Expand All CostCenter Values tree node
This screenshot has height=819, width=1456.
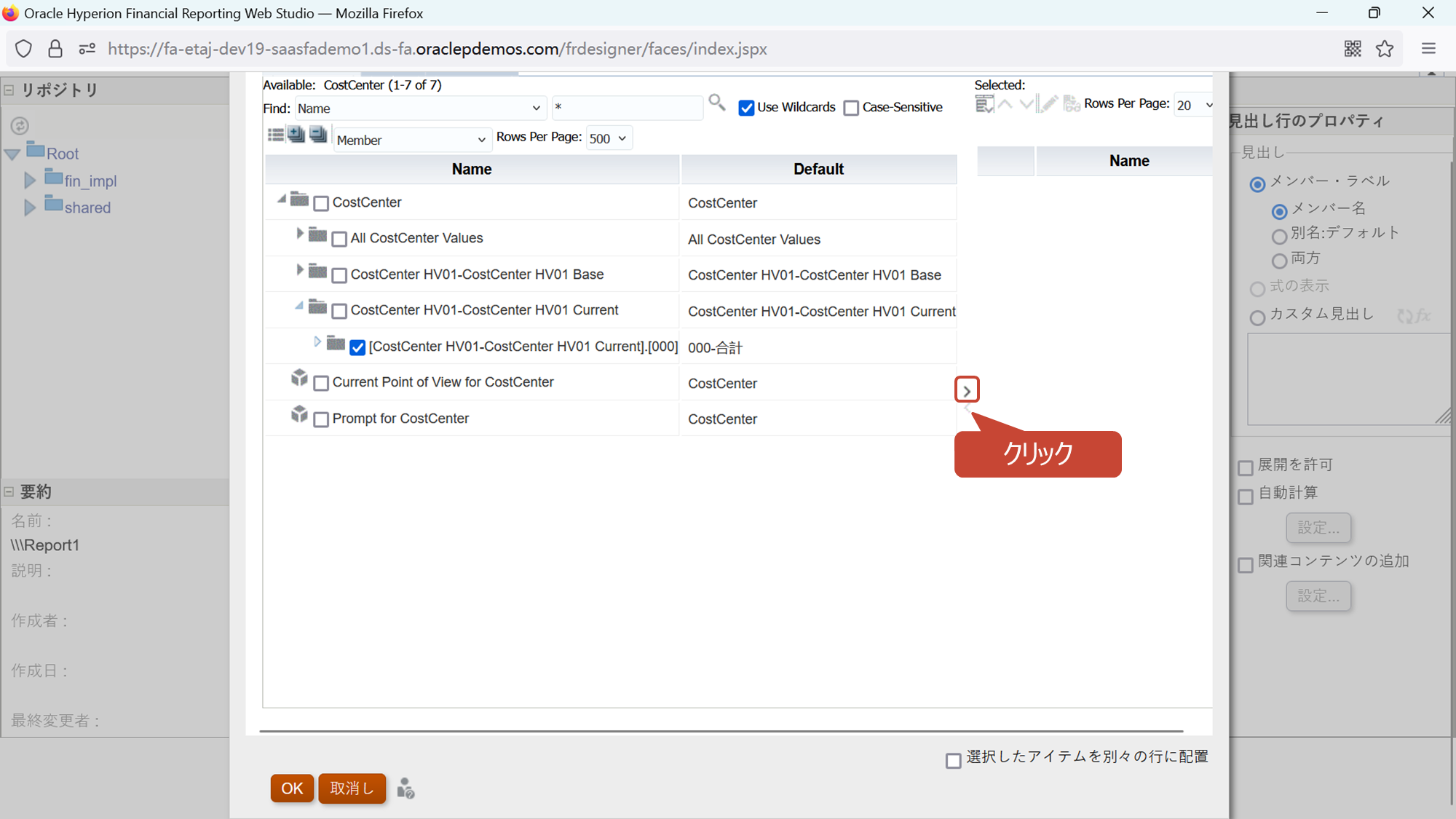point(299,234)
